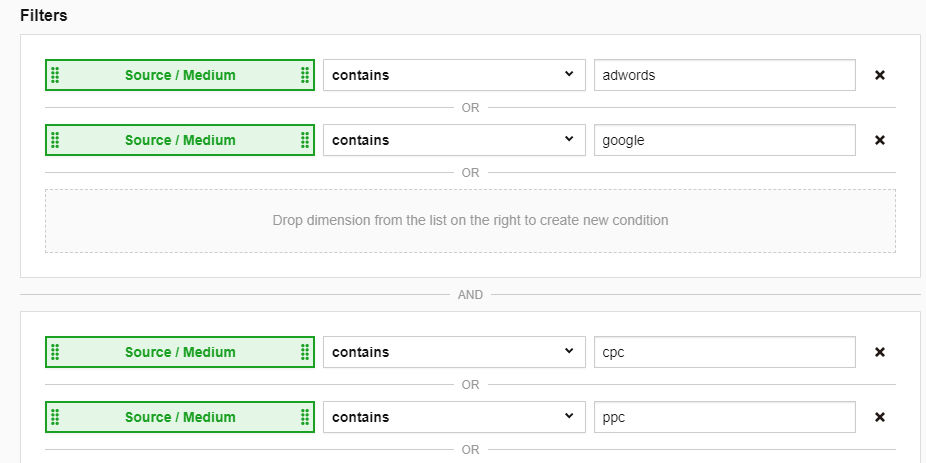Remove the adwords filter condition

[880, 75]
